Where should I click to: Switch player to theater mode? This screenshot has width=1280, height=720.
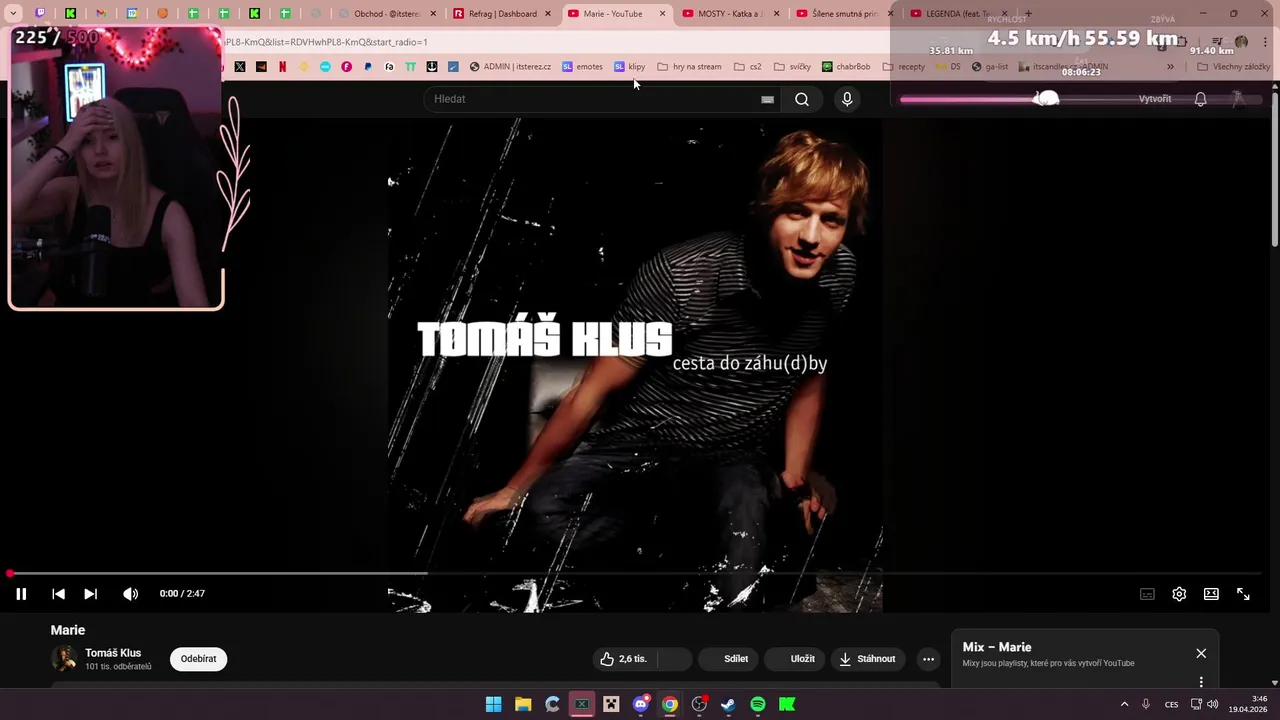tap(1211, 594)
